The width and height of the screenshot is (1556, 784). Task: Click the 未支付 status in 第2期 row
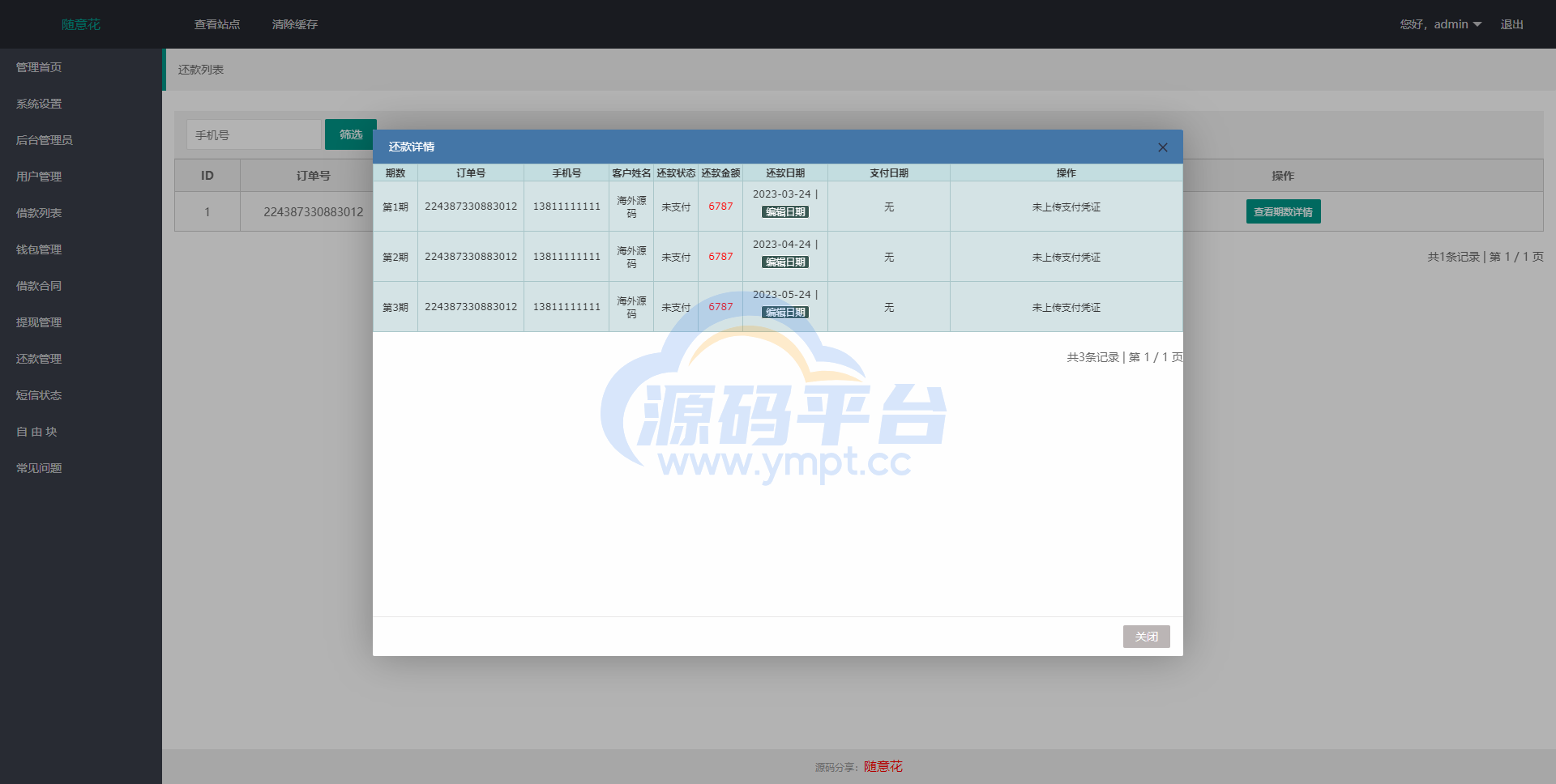676,258
